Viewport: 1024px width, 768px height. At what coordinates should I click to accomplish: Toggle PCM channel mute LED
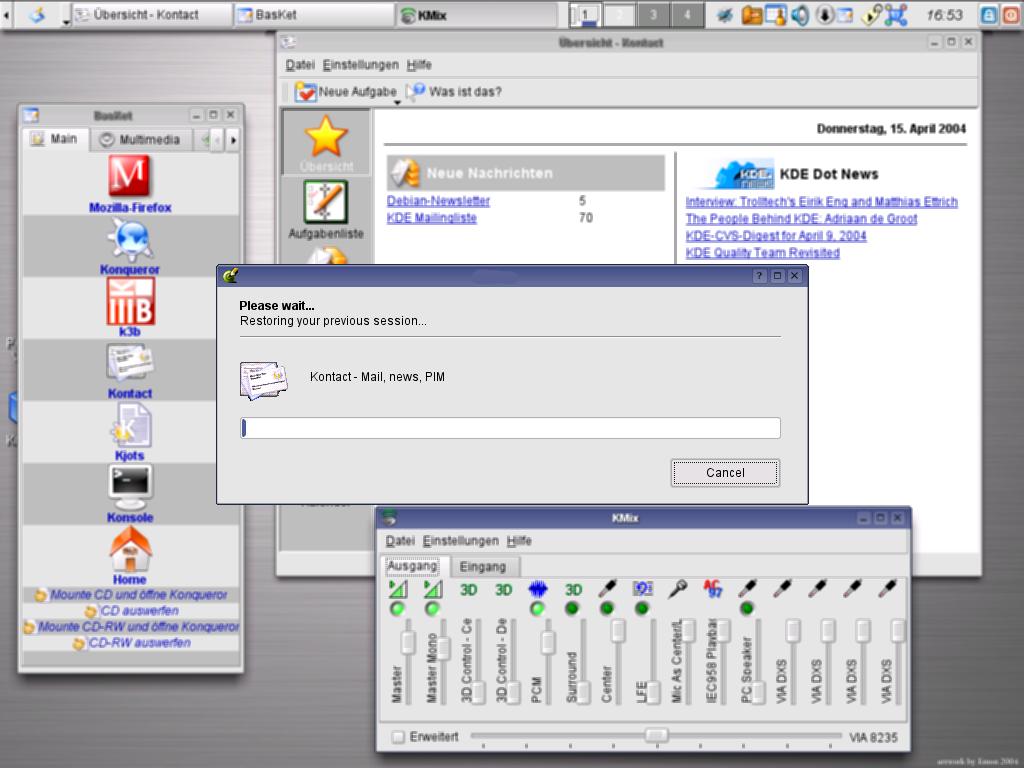pos(537,609)
